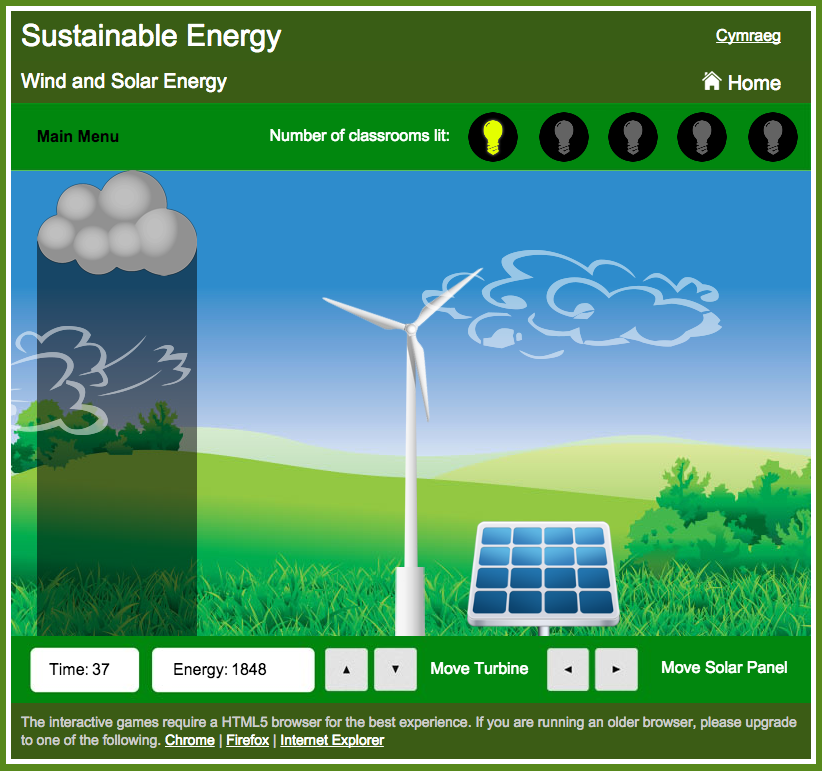Click the Move Turbine label
Image resolution: width=822 pixels, height=771 pixels.
tap(479, 668)
